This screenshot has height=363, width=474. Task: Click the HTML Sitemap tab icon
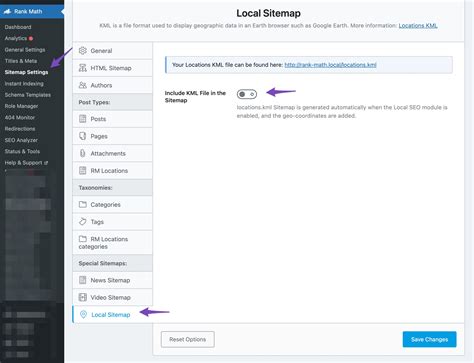click(83, 68)
